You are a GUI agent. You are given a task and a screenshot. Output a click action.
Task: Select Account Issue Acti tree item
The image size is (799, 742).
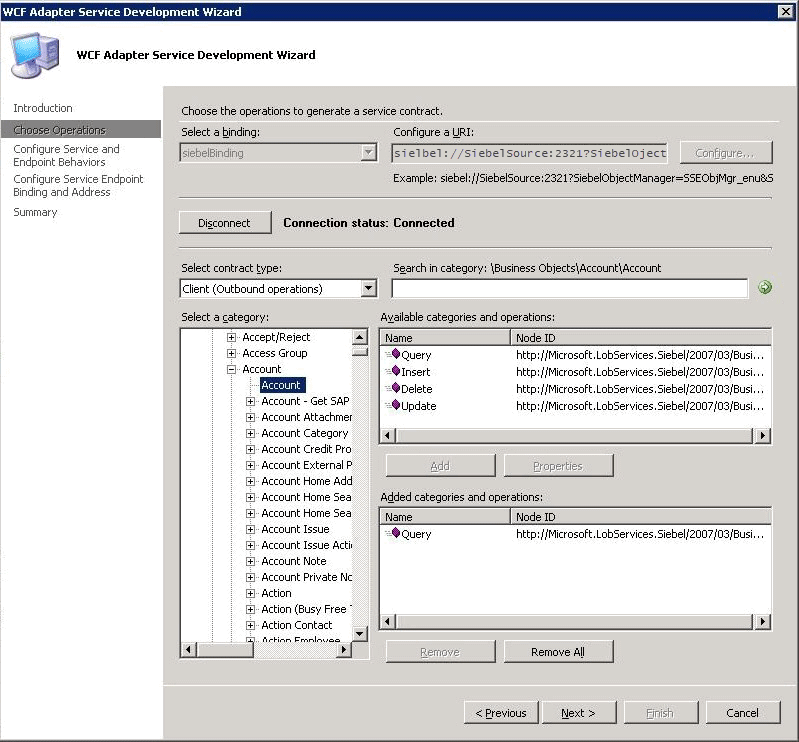(306, 545)
